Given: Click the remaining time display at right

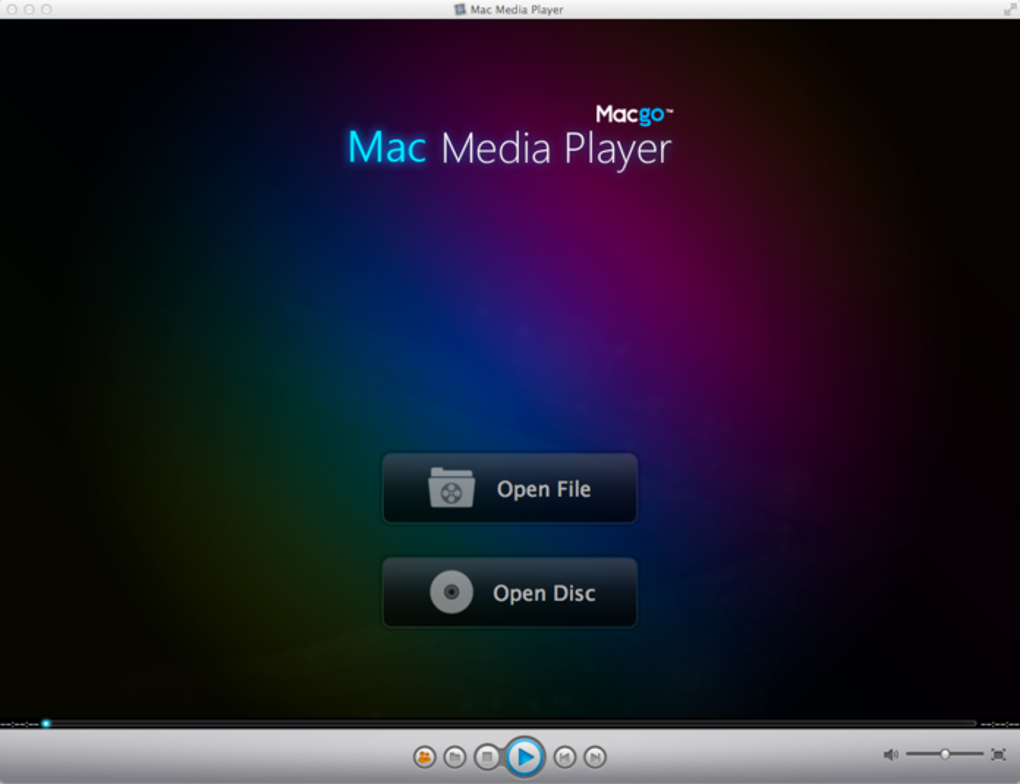Looking at the screenshot, I should point(1000,724).
